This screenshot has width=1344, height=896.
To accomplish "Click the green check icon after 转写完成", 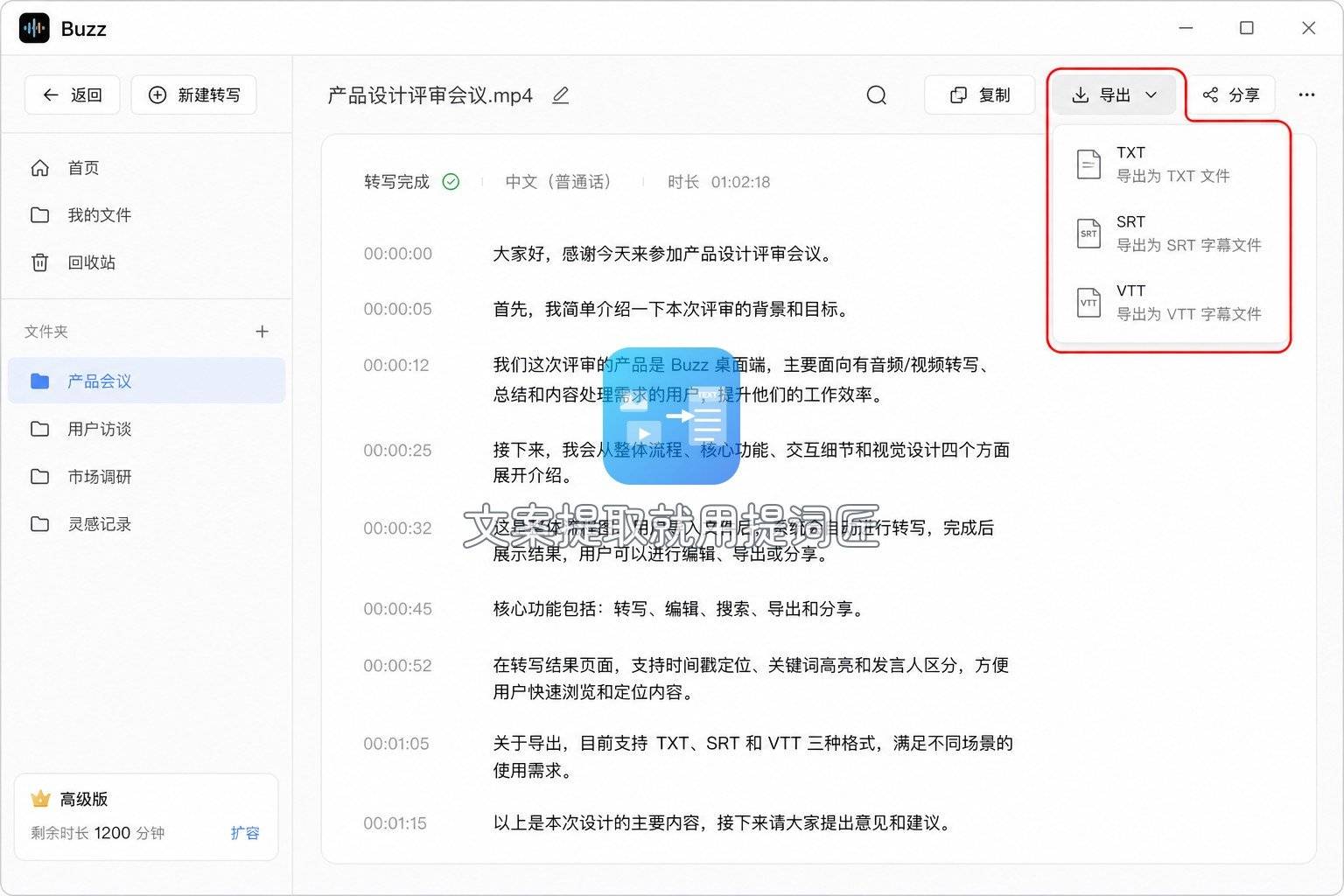I will coord(451,182).
